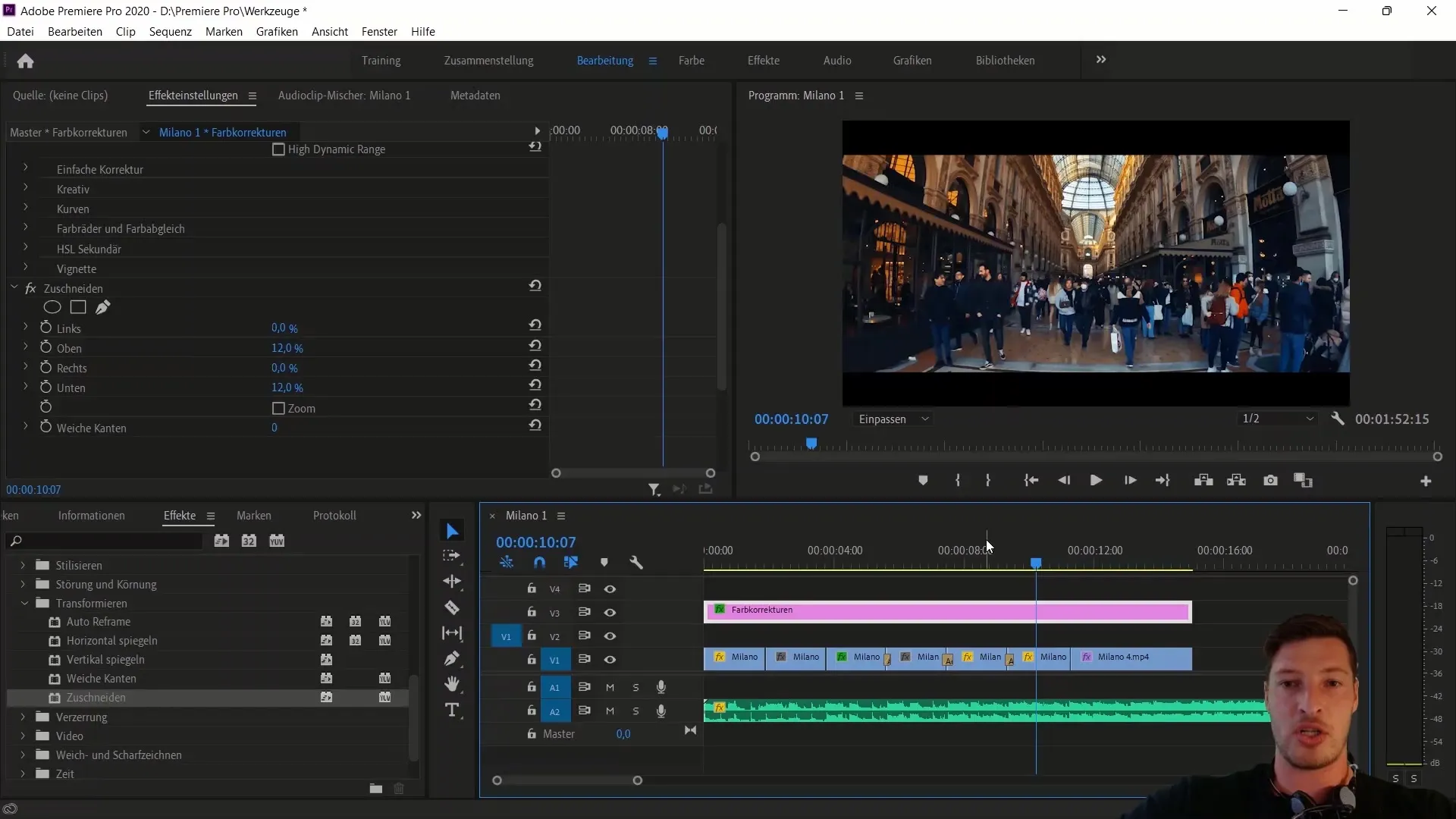
Task: Export frame with camera icon
Action: 1270,481
